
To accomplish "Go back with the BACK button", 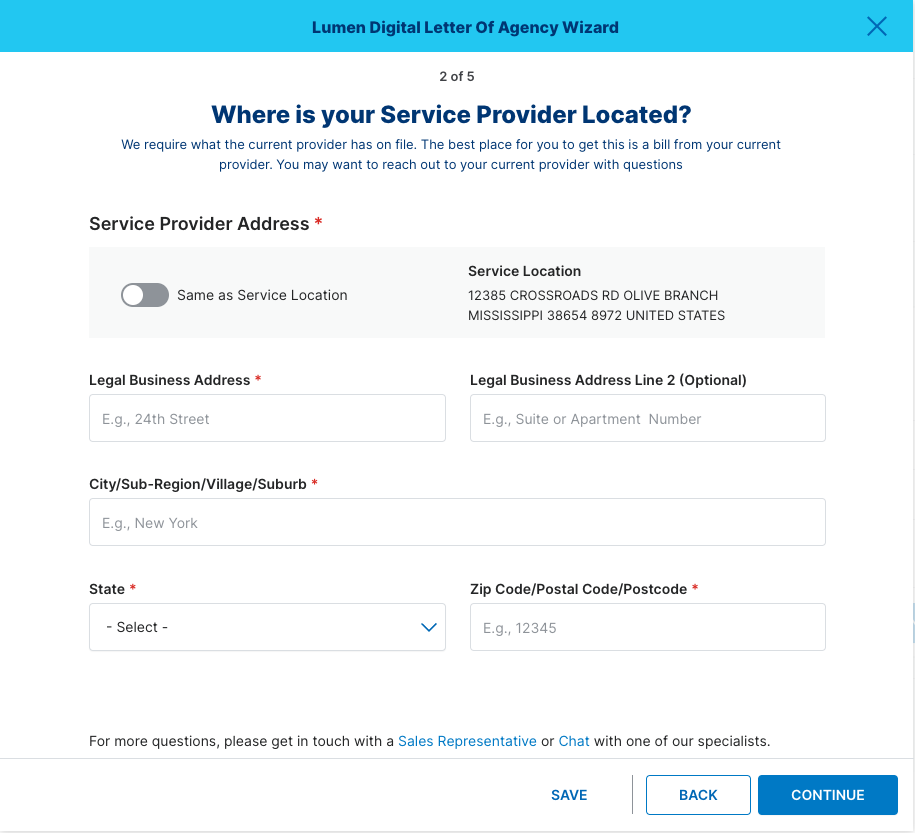I will tap(698, 795).
